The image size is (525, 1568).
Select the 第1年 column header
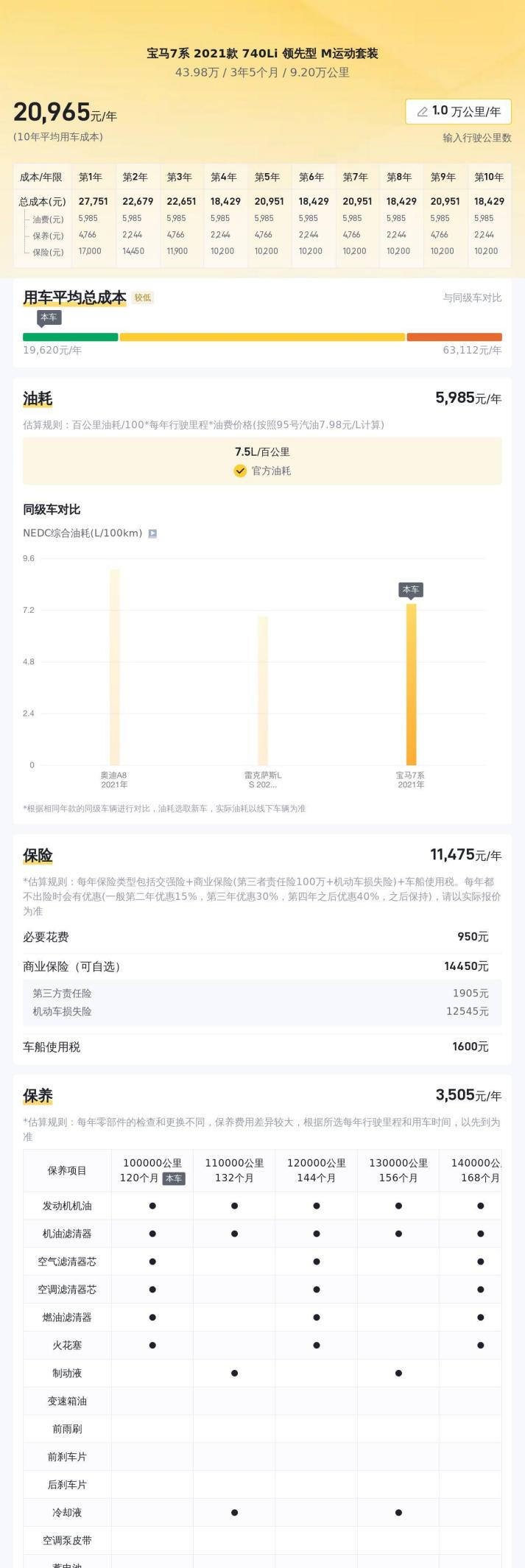pyautogui.click(x=91, y=177)
